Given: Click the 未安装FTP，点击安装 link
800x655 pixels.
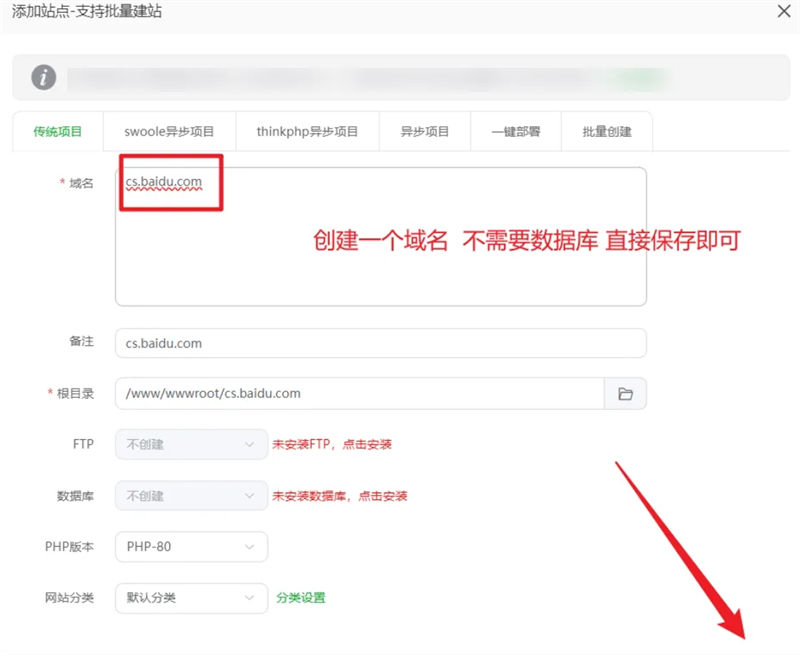Looking at the screenshot, I should point(332,444).
